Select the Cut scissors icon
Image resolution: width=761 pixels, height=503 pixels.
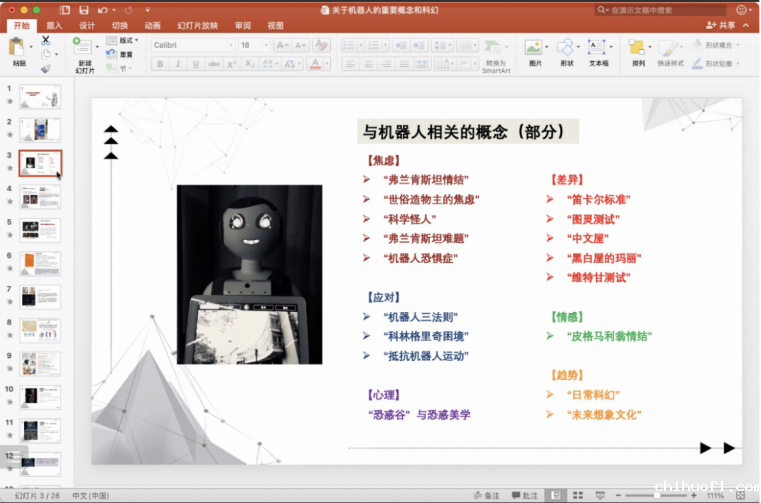coord(45,40)
